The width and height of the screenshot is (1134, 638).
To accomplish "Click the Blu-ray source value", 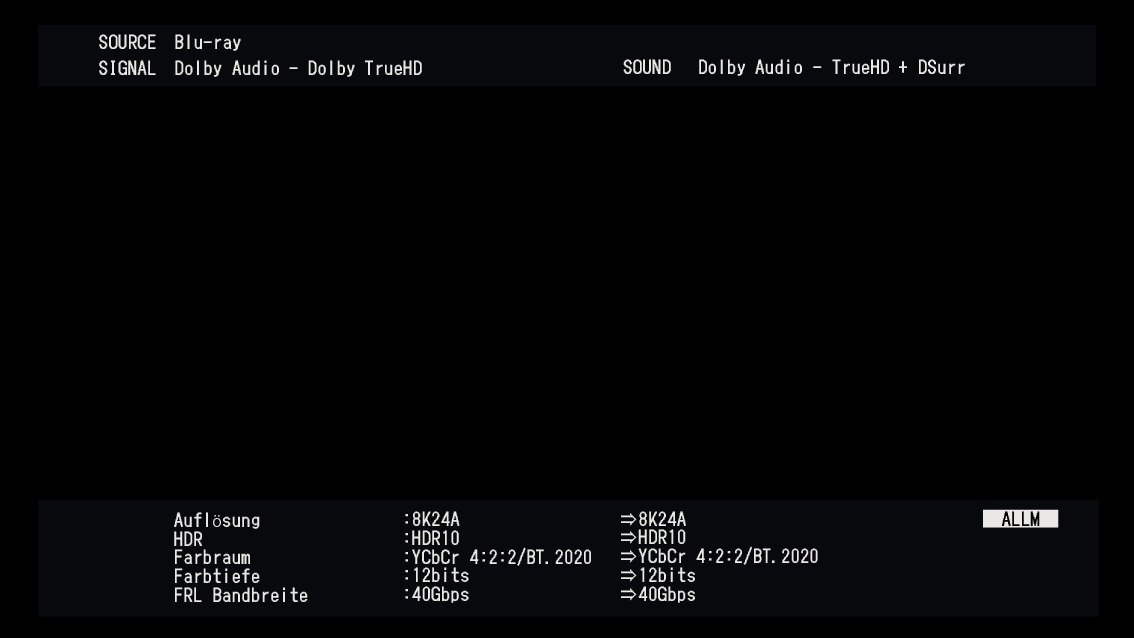I will (208, 43).
